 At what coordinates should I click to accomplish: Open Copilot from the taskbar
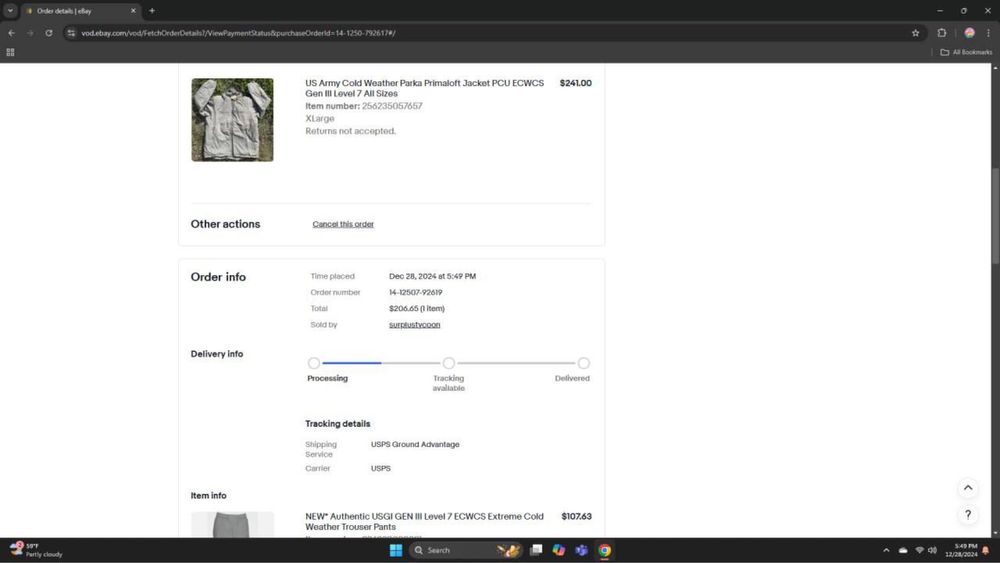click(x=559, y=550)
